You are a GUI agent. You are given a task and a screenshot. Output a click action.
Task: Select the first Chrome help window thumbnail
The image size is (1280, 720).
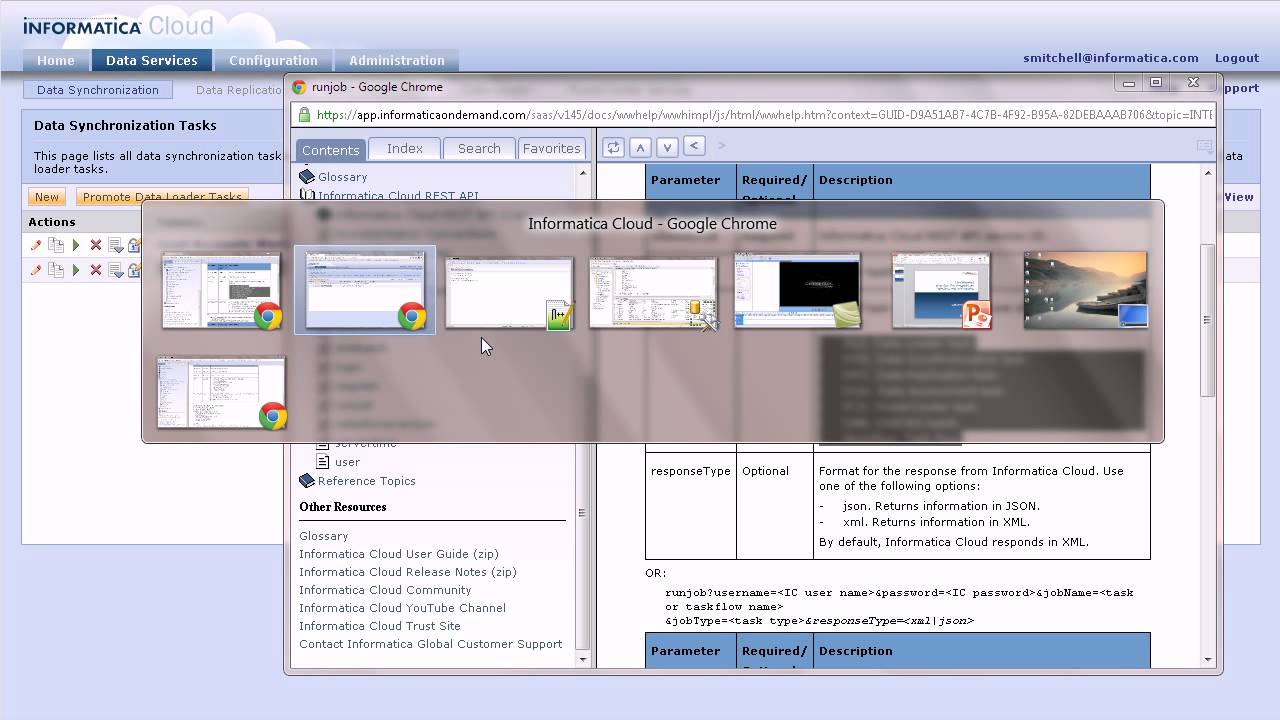coord(221,291)
